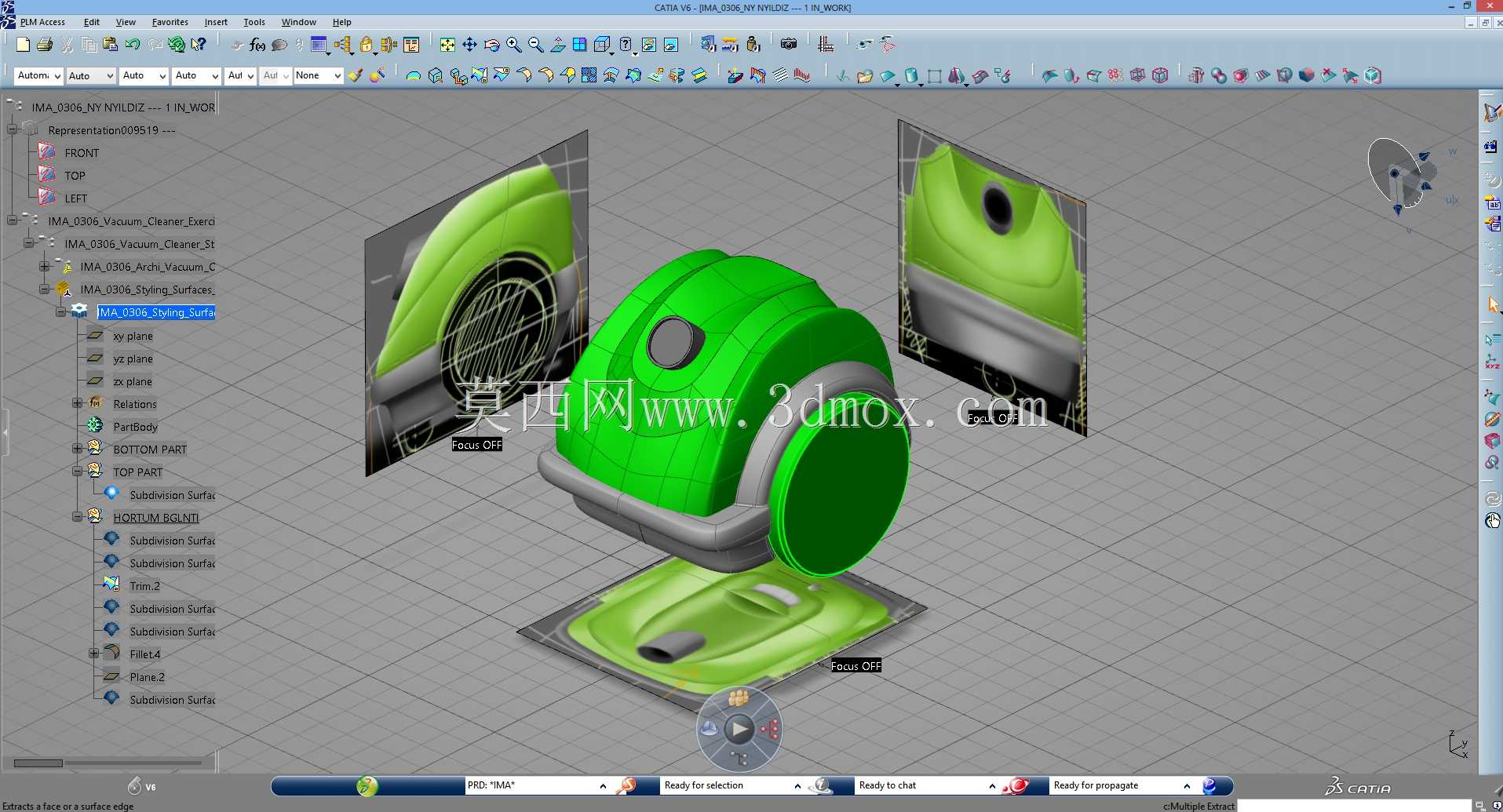Click the Cut scissors icon
Image resolution: width=1503 pixels, height=812 pixels.
click(67, 45)
